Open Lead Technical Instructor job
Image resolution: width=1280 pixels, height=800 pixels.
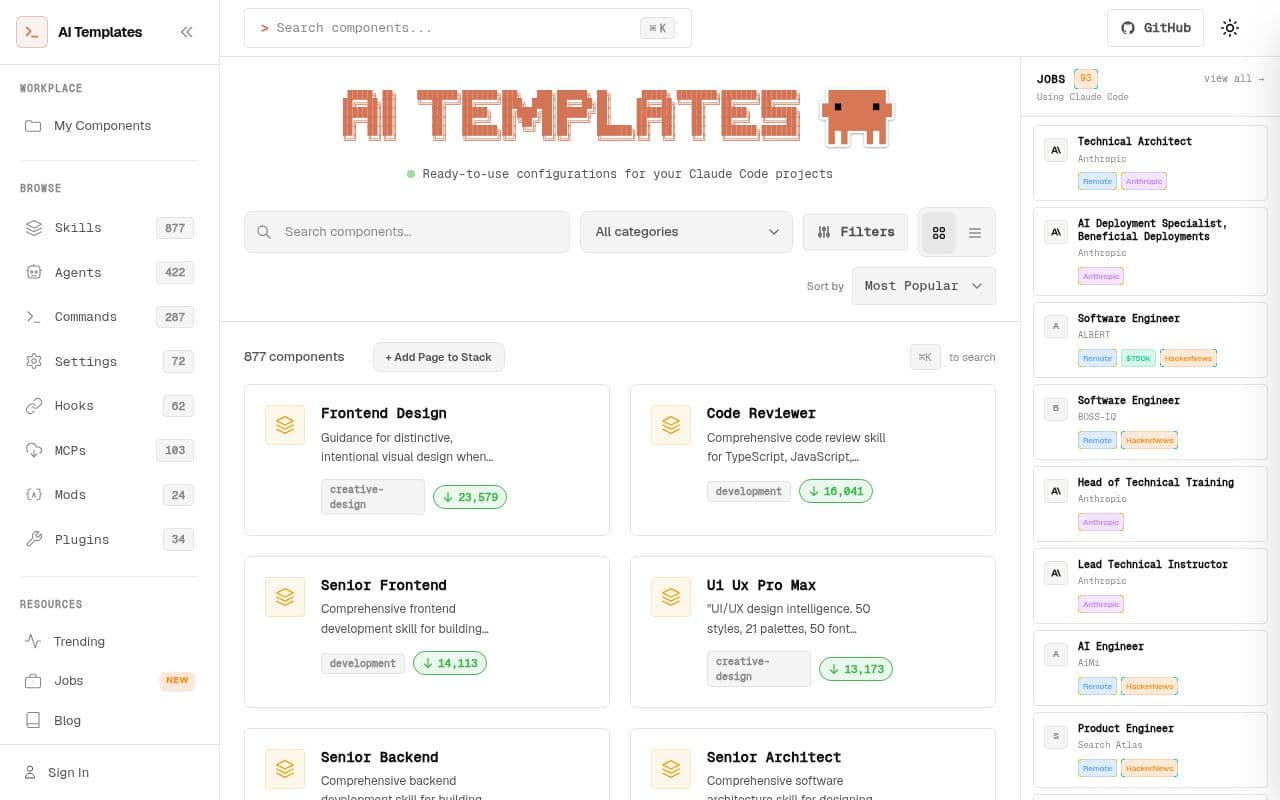pyautogui.click(x=1150, y=586)
